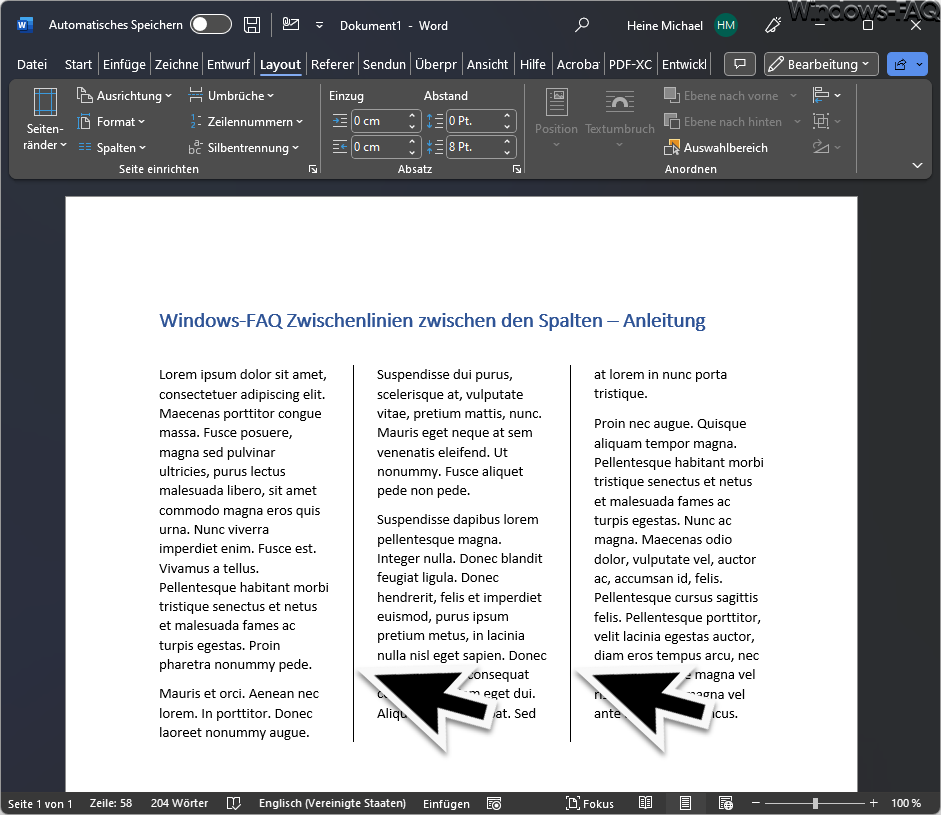Click the blue share button

pyautogui.click(x=907, y=64)
